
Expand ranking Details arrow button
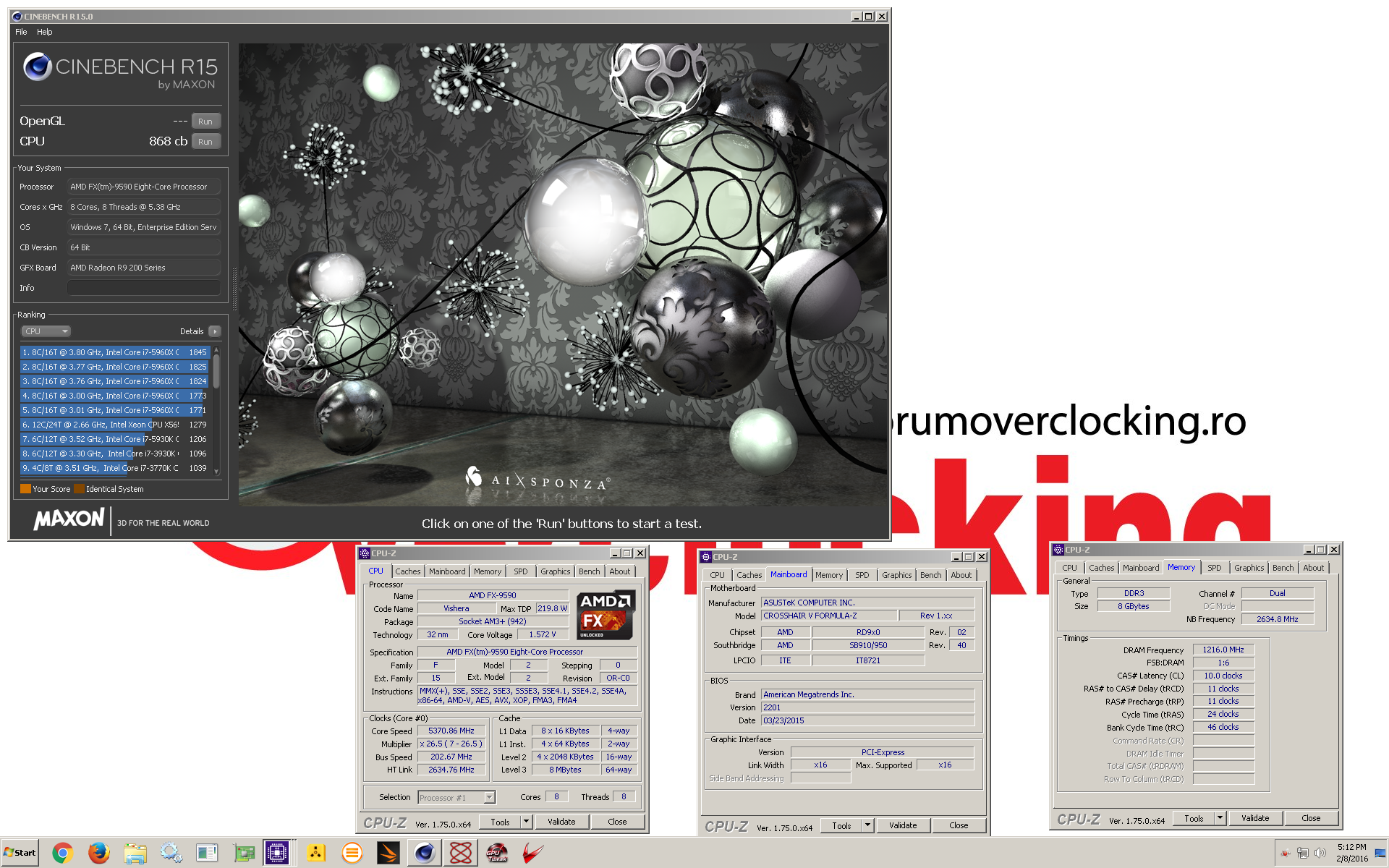click(x=215, y=331)
